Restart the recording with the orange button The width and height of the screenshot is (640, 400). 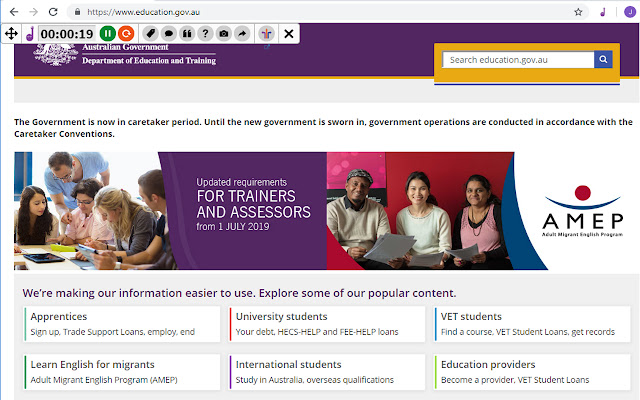pos(126,33)
